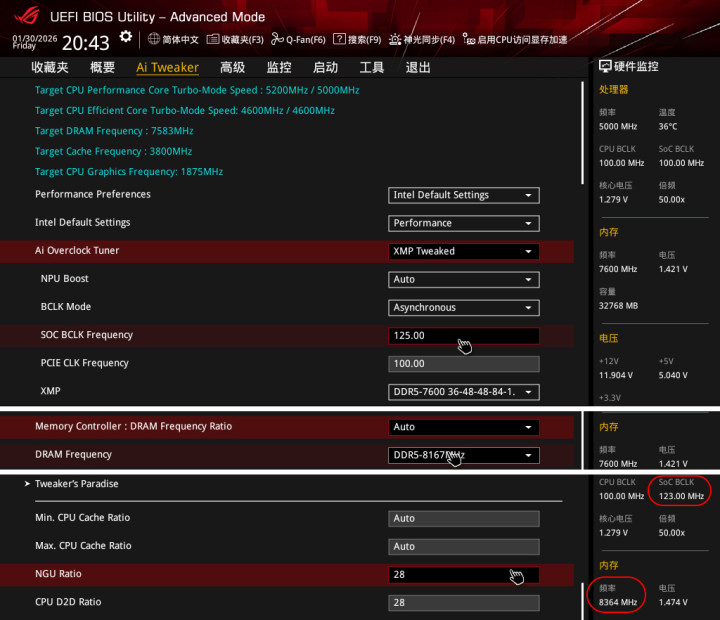
Task: Open the Ai Overclock Tuner dropdown
Action: tap(464, 251)
